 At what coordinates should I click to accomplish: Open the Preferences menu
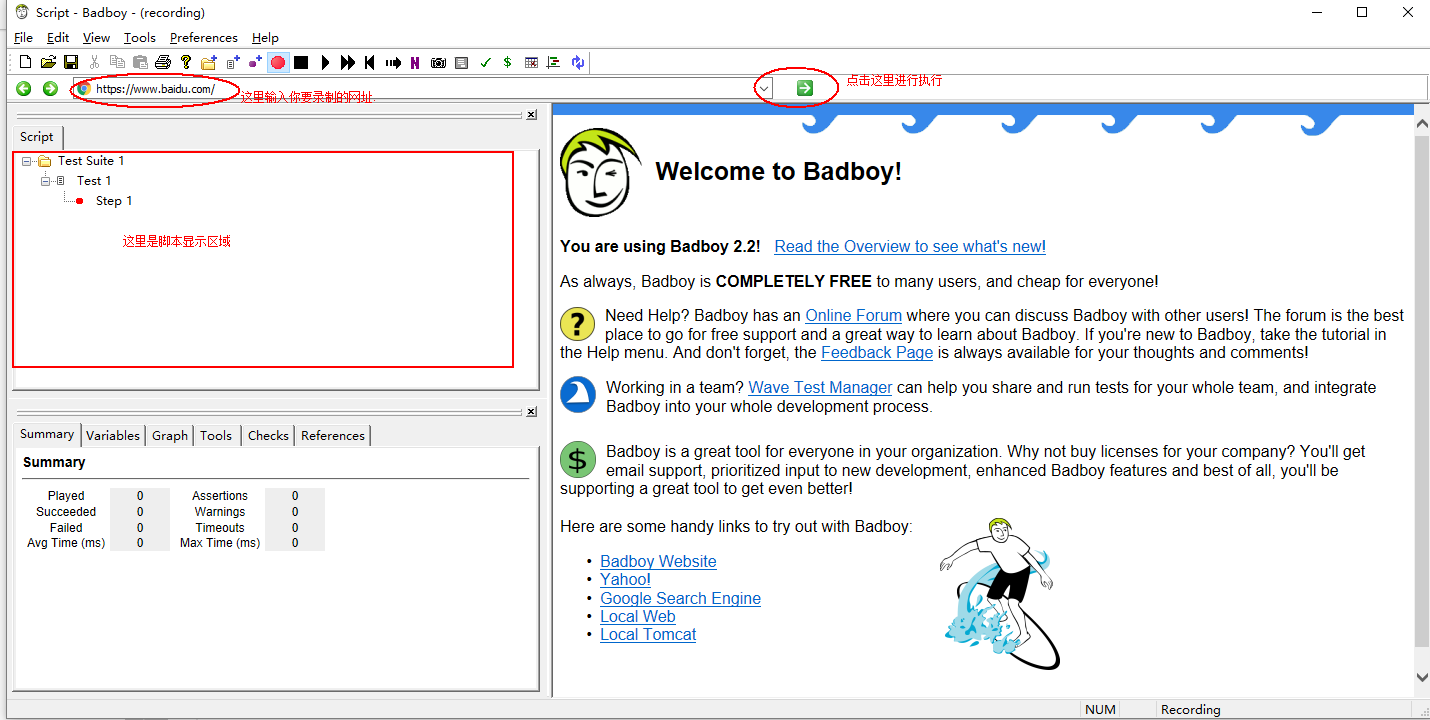click(204, 37)
